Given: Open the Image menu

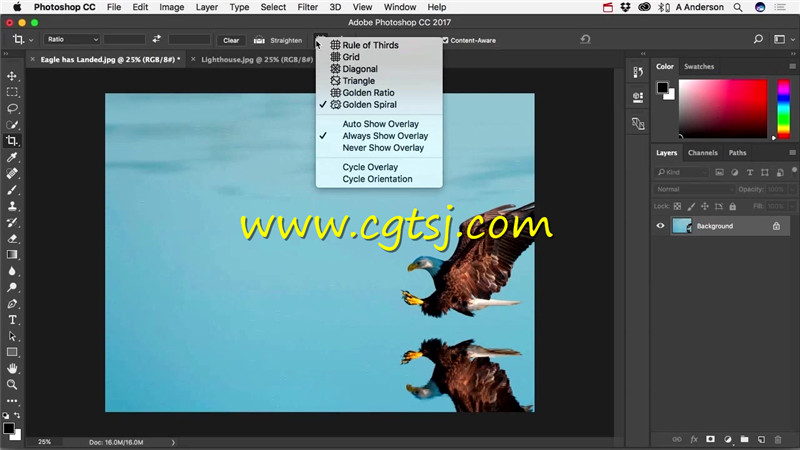Looking at the screenshot, I should [x=171, y=7].
